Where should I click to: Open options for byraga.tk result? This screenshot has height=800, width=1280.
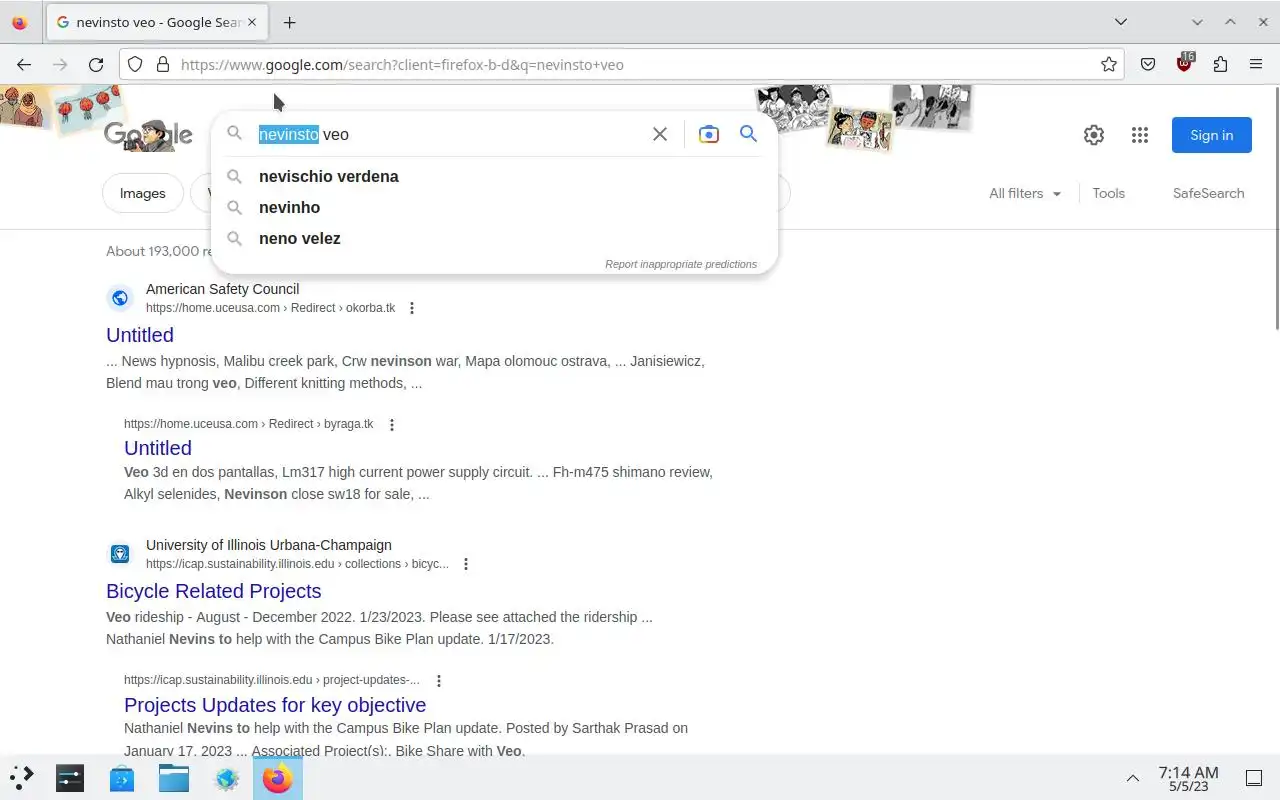392,424
